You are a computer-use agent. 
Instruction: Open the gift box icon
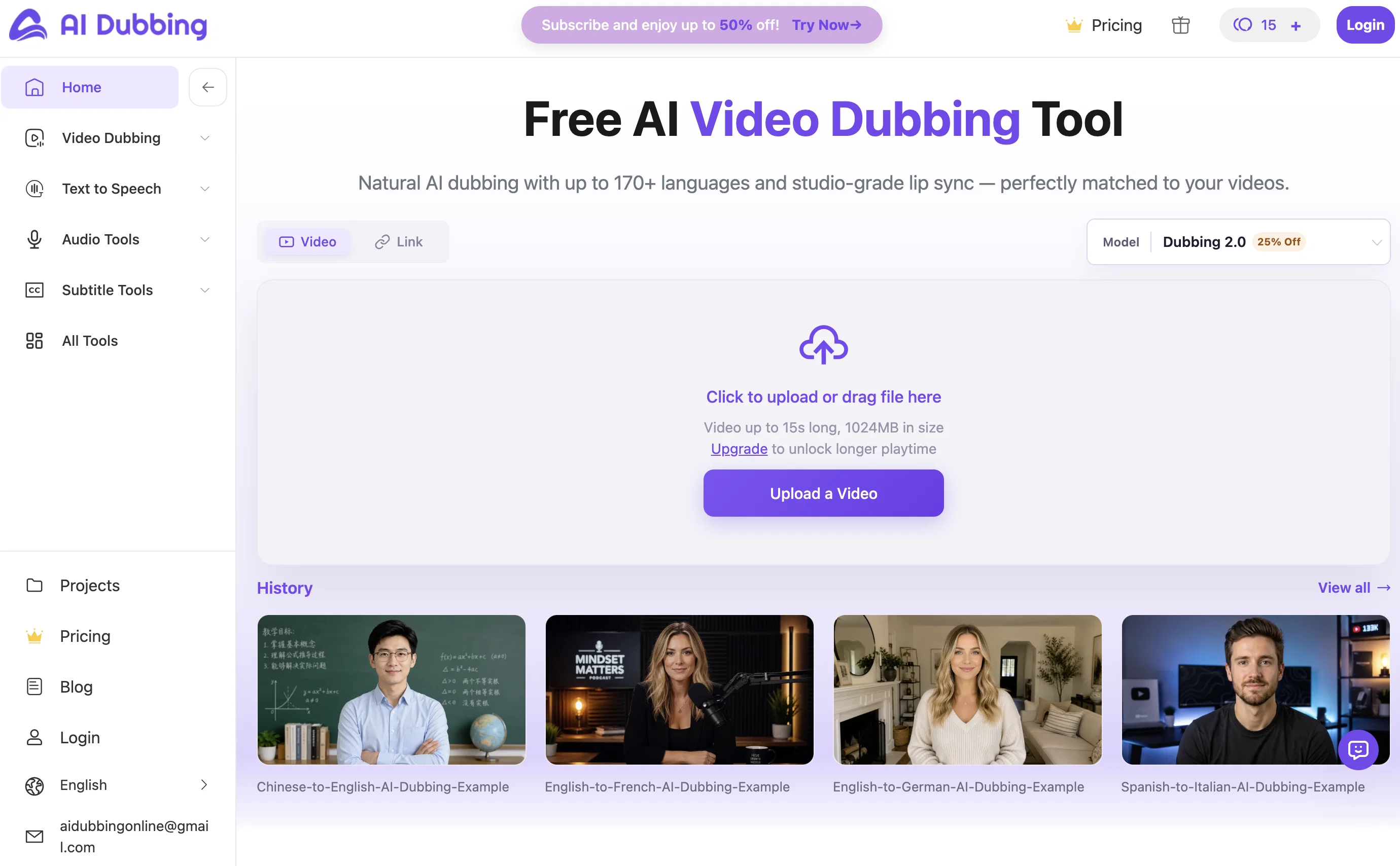1180,25
